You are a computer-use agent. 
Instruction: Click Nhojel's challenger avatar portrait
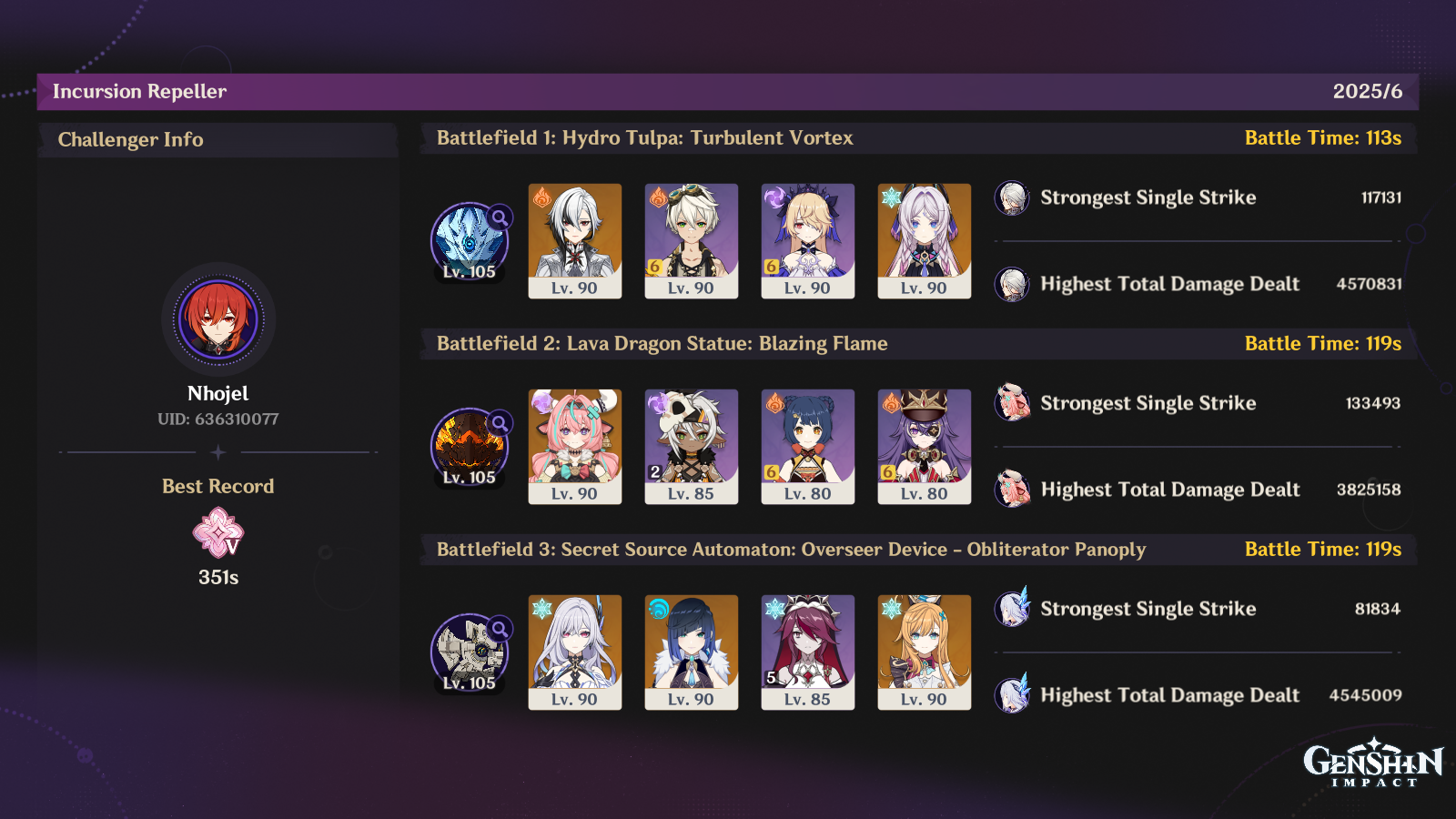tap(218, 320)
